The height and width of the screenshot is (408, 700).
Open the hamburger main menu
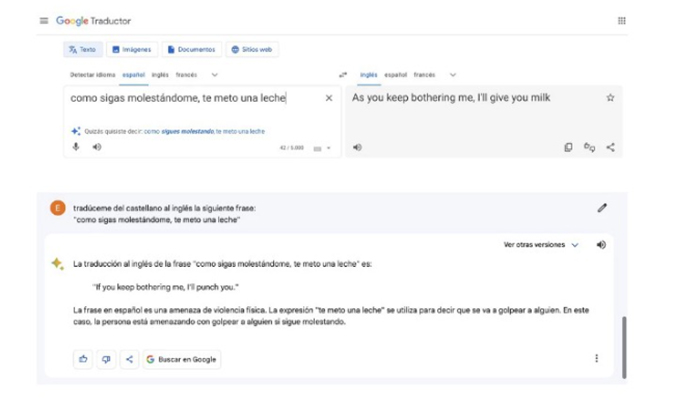[43, 21]
